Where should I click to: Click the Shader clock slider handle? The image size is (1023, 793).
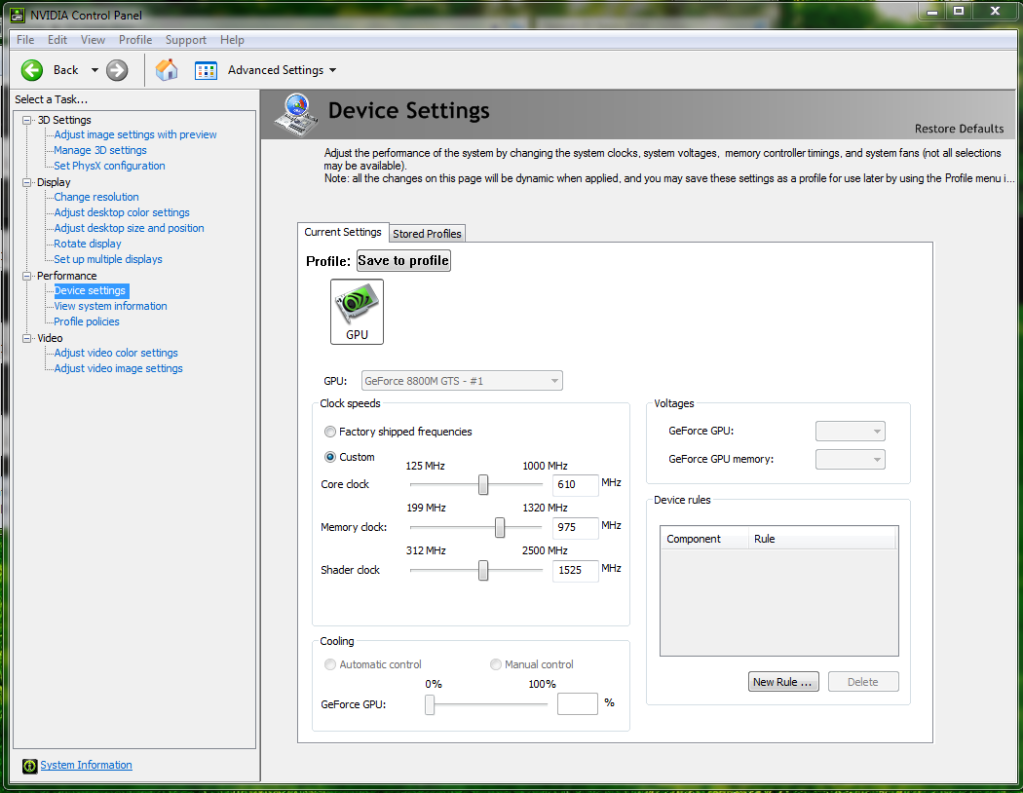coord(483,570)
